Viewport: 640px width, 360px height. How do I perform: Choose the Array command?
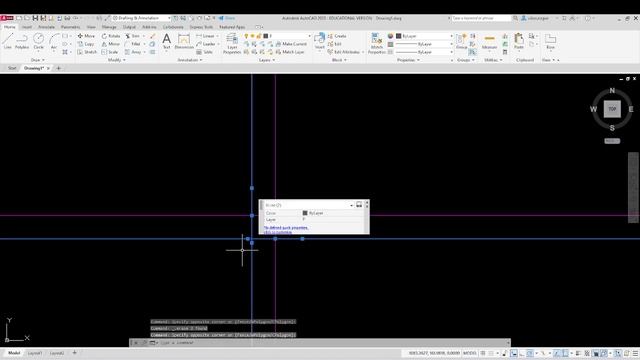133,52
